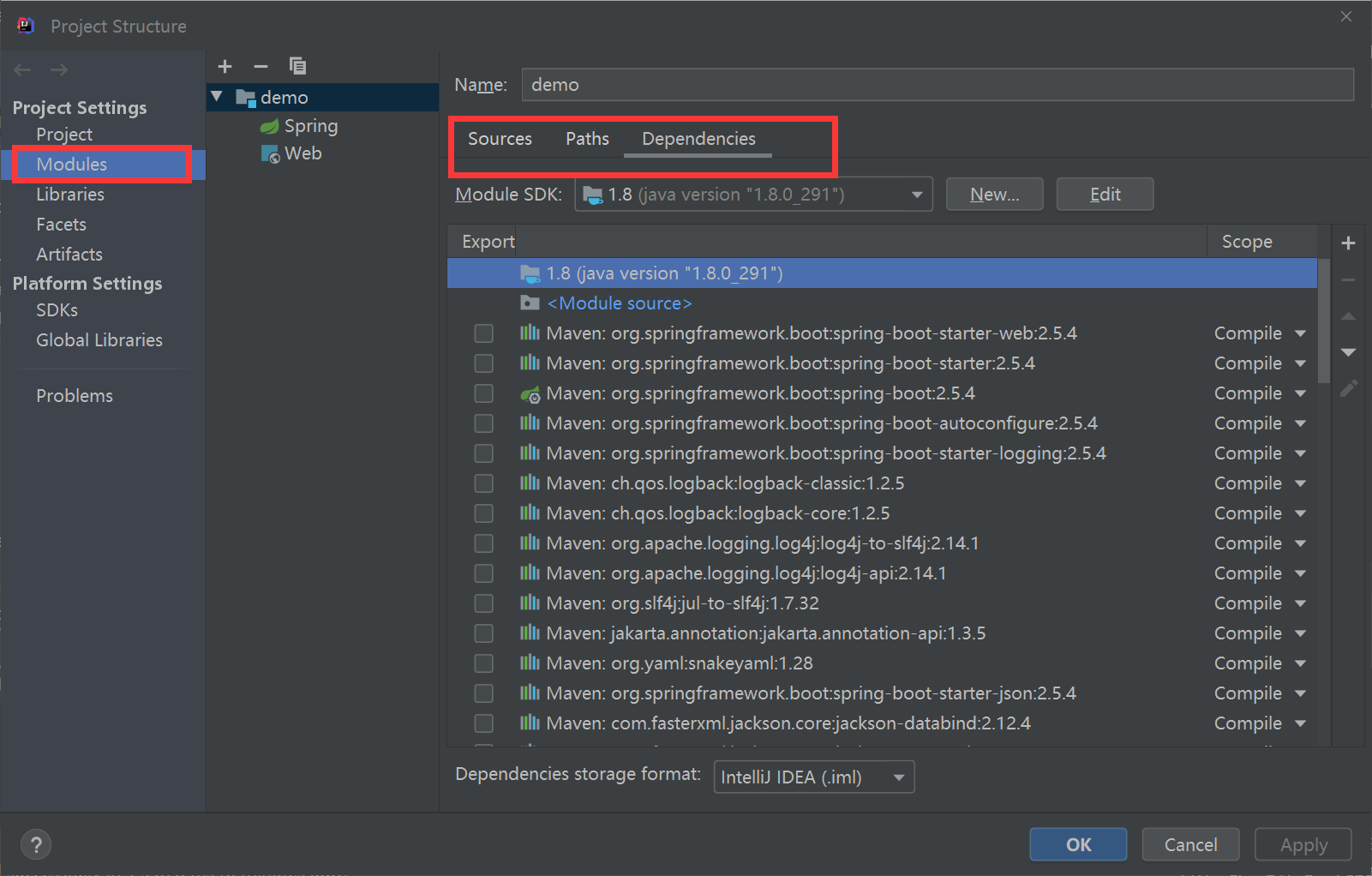The image size is (1372, 876).
Task: Check export for spring-boot-starter:2.5.4
Action: click(484, 363)
